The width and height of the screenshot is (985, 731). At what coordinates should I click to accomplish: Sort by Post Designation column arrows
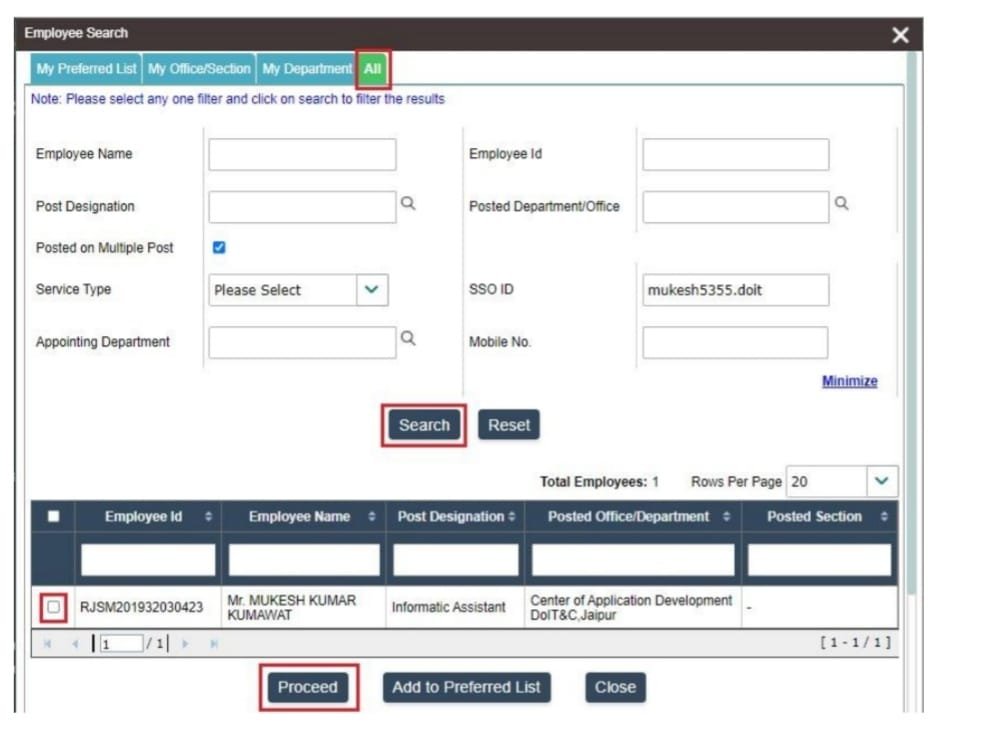512,516
